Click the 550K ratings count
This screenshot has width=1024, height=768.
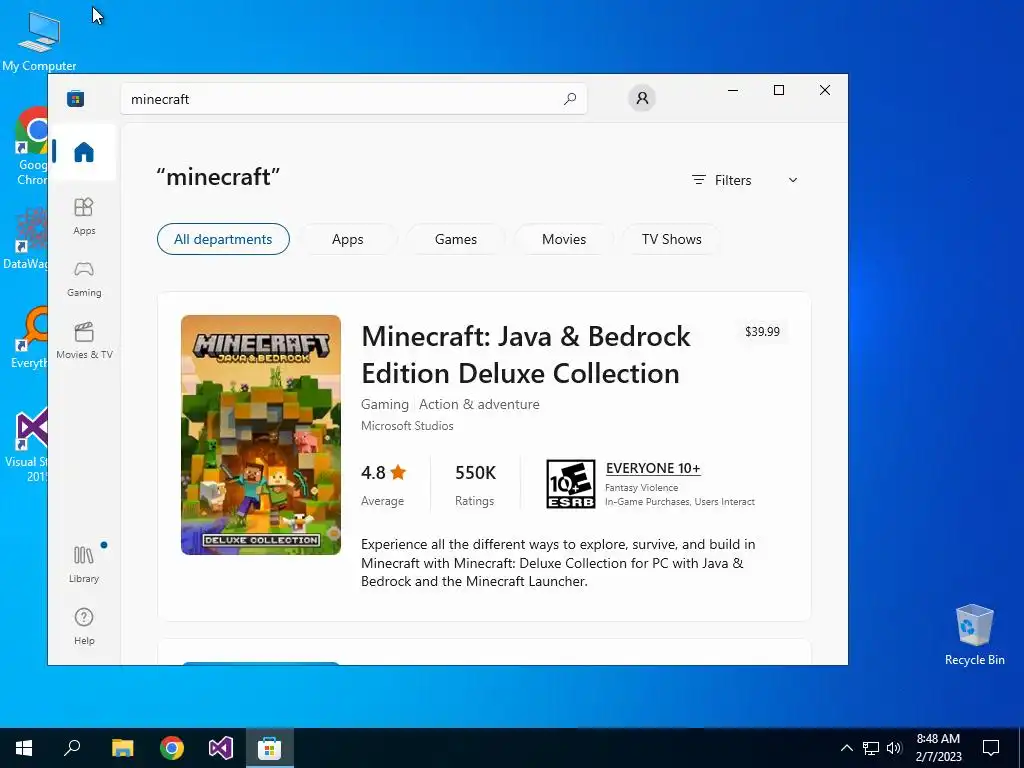[475, 472]
